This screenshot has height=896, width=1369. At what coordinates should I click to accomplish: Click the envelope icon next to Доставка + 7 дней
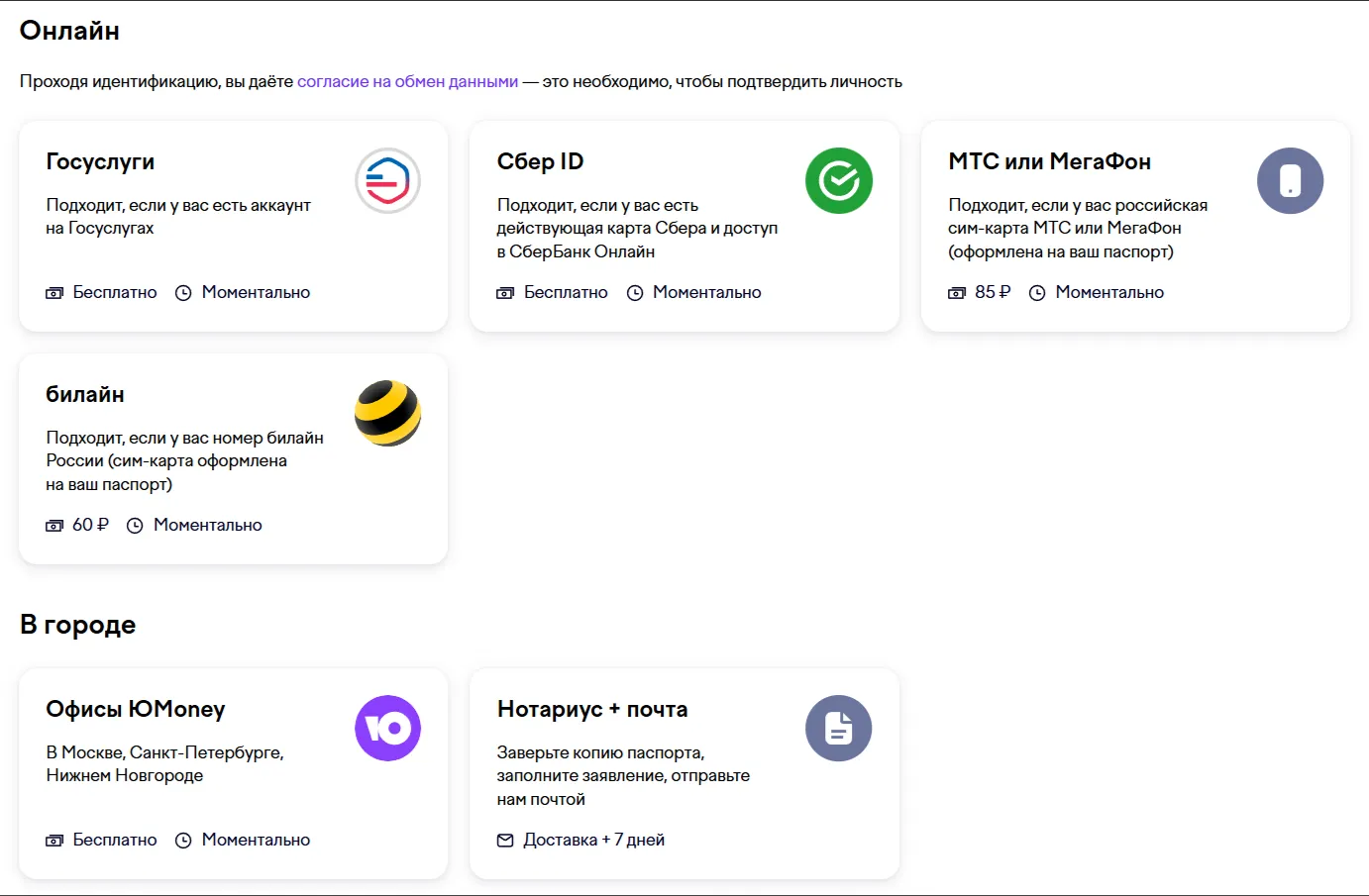click(x=505, y=841)
